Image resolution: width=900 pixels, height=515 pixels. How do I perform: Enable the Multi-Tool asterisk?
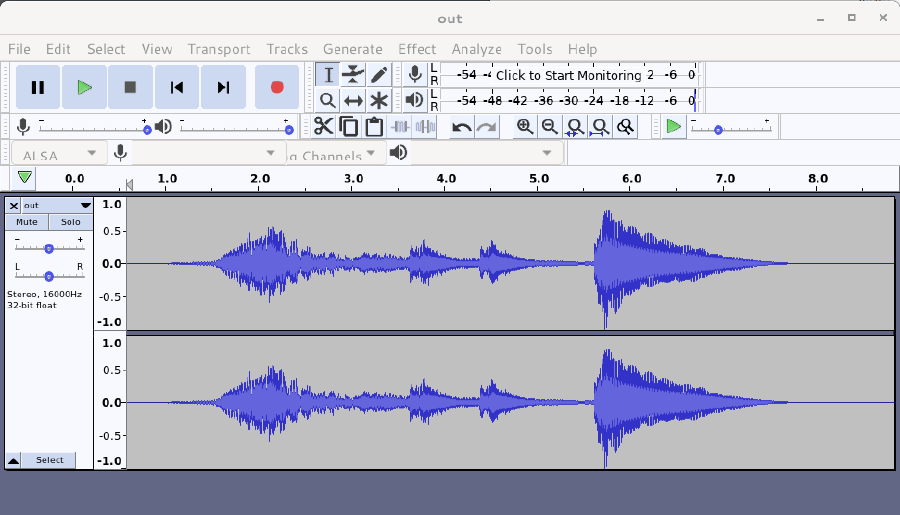coord(379,100)
